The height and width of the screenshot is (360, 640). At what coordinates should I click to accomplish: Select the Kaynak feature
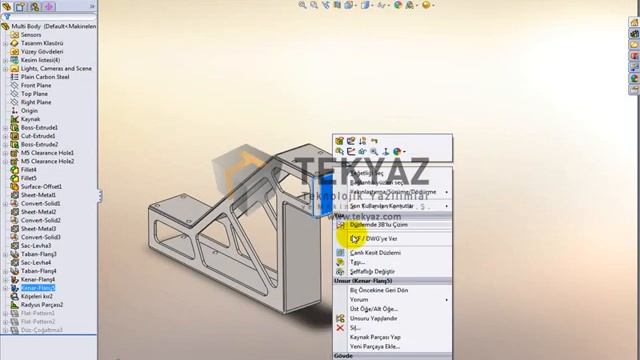(30, 119)
